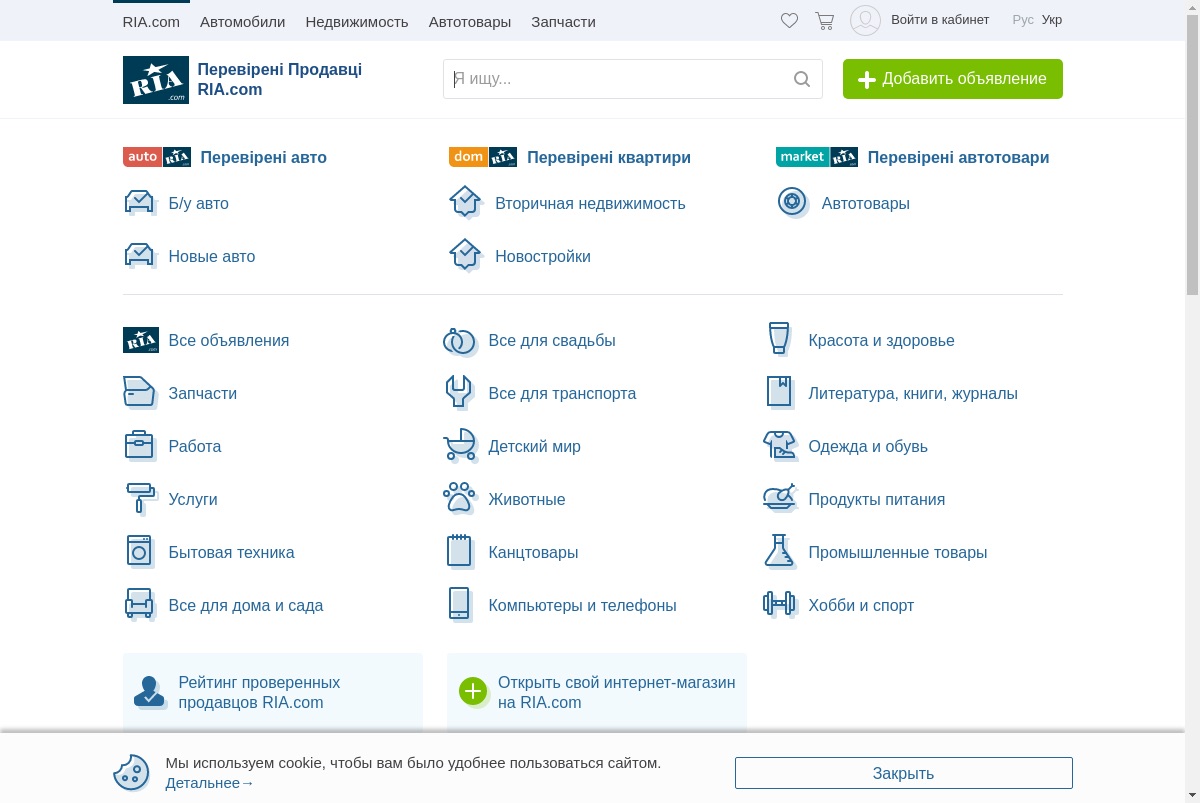The width and height of the screenshot is (1200, 803).
Task: Open Компьютеры и телефоны category
Action: click(x=583, y=605)
